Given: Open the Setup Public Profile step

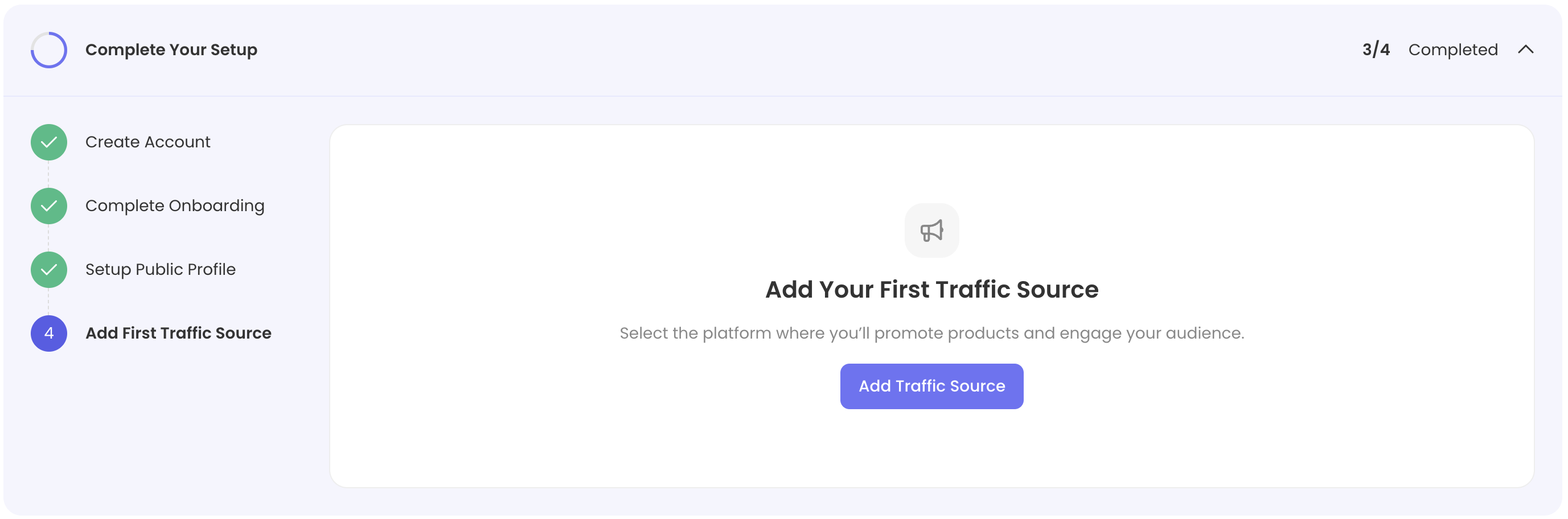Looking at the screenshot, I should click(160, 270).
